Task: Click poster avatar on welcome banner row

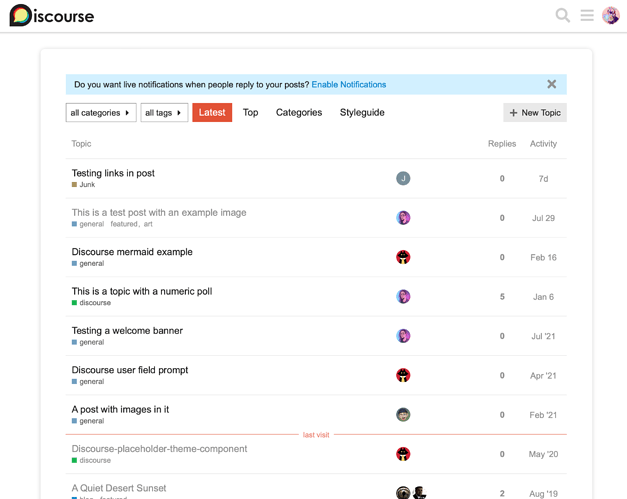Action: point(403,336)
